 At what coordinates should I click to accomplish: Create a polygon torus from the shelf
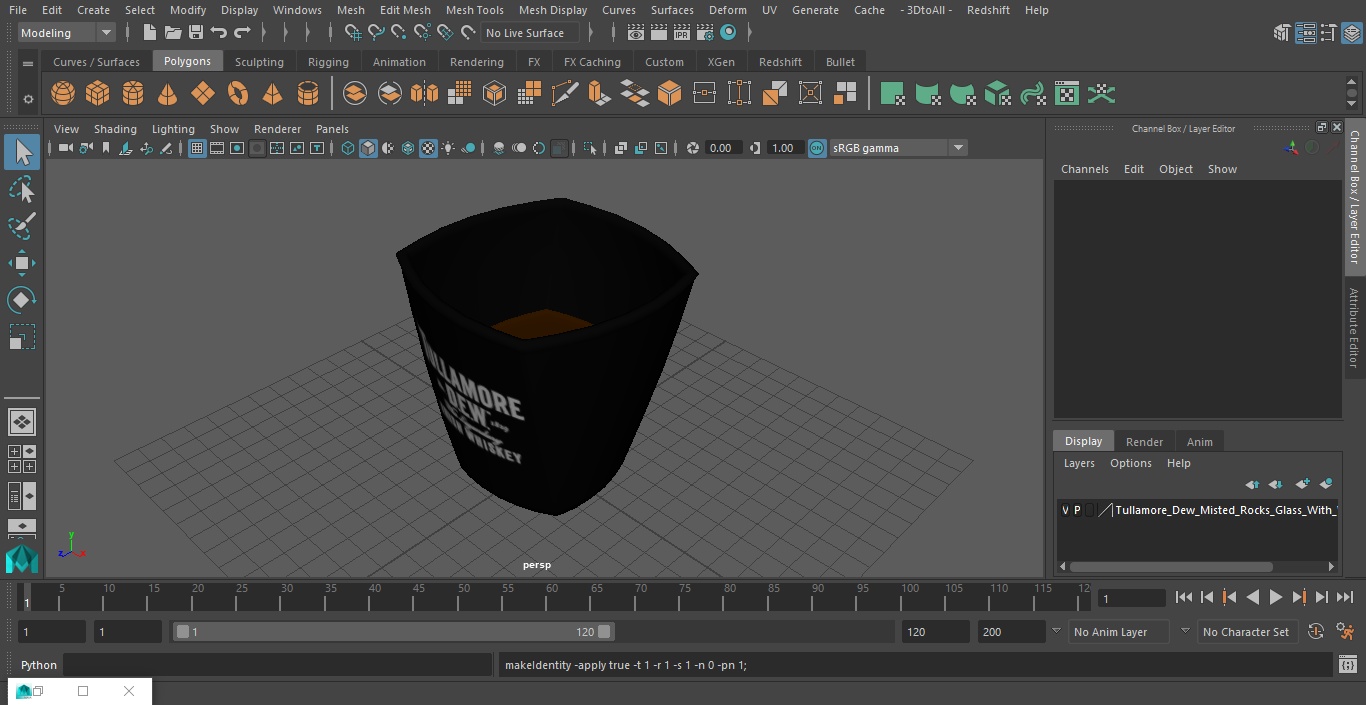(238, 94)
